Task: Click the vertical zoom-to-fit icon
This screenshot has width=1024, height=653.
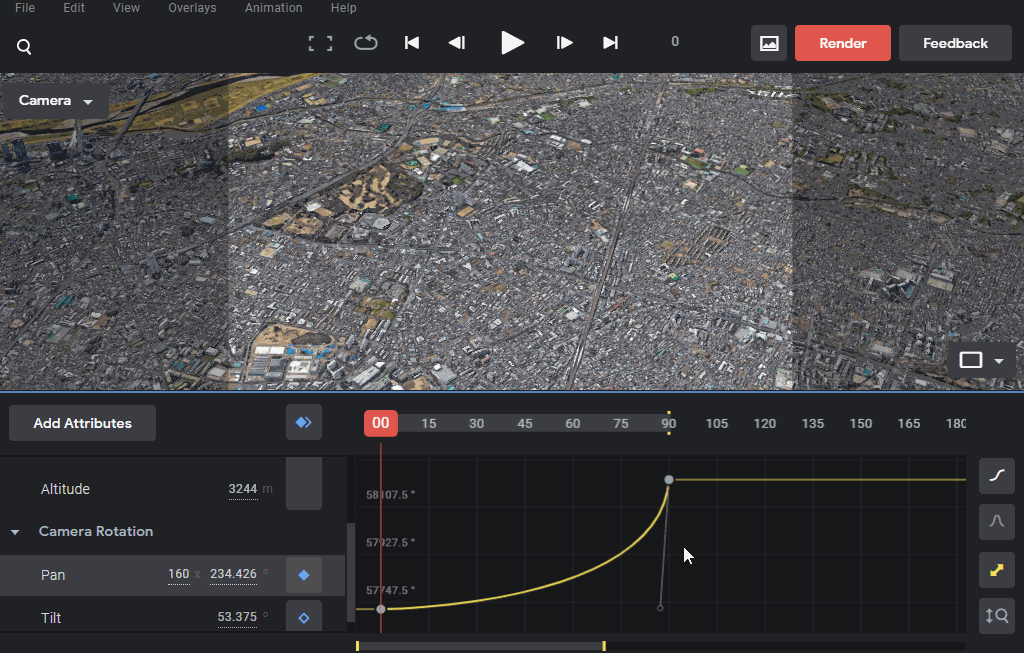Action: pyautogui.click(x=997, y=616)
